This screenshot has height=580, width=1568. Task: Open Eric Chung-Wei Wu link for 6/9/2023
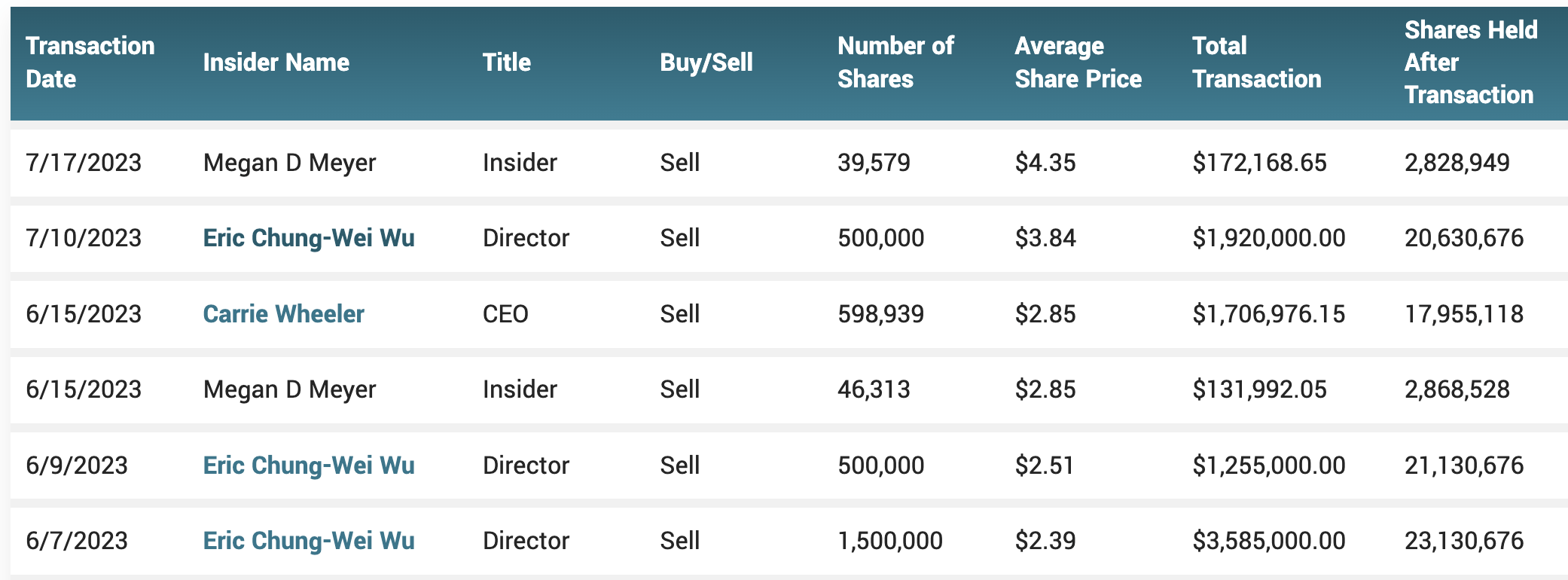308,466
